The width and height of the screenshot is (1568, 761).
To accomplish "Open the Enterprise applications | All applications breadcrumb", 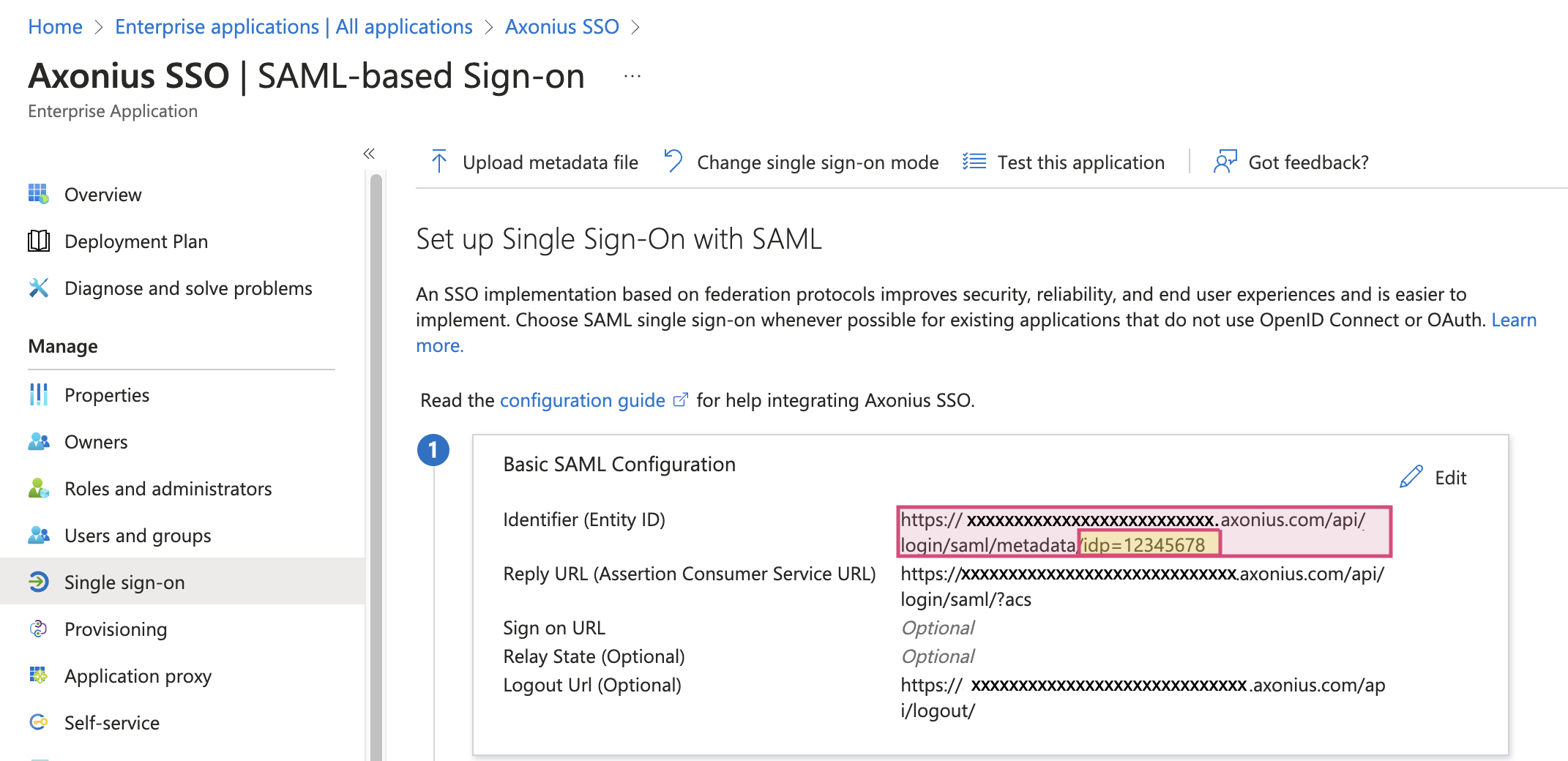I will (294, 26).
